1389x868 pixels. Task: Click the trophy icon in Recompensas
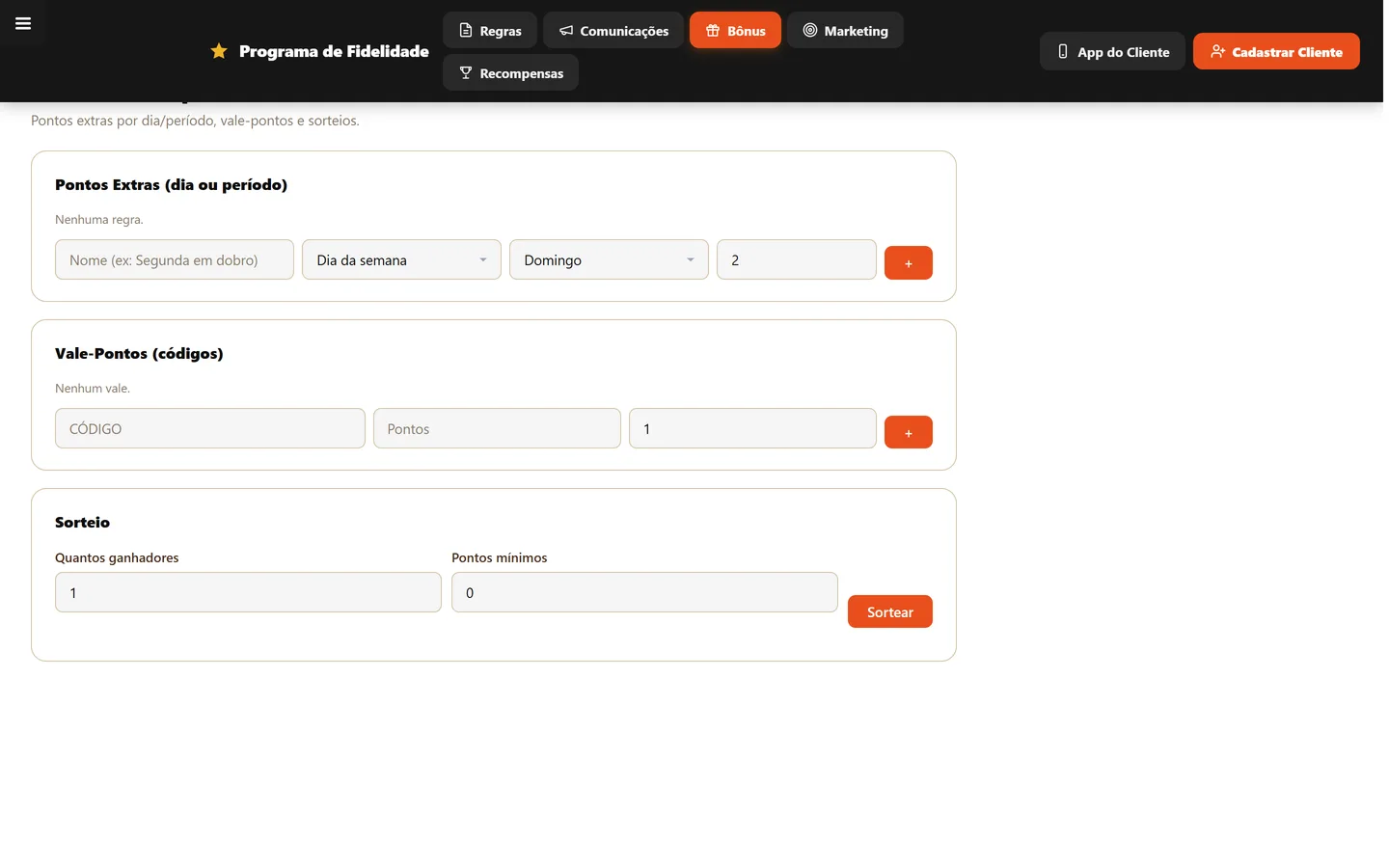coord(466,73)
